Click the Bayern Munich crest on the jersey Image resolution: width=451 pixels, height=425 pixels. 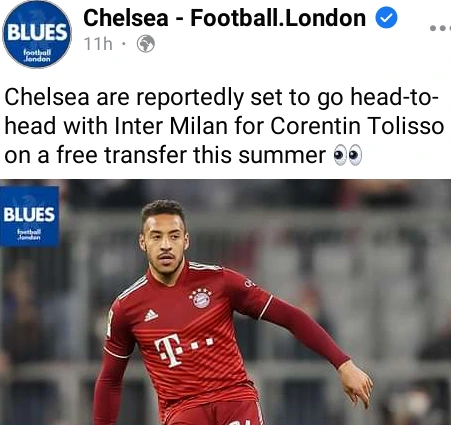pyautogui.click(x=200, y=298)
